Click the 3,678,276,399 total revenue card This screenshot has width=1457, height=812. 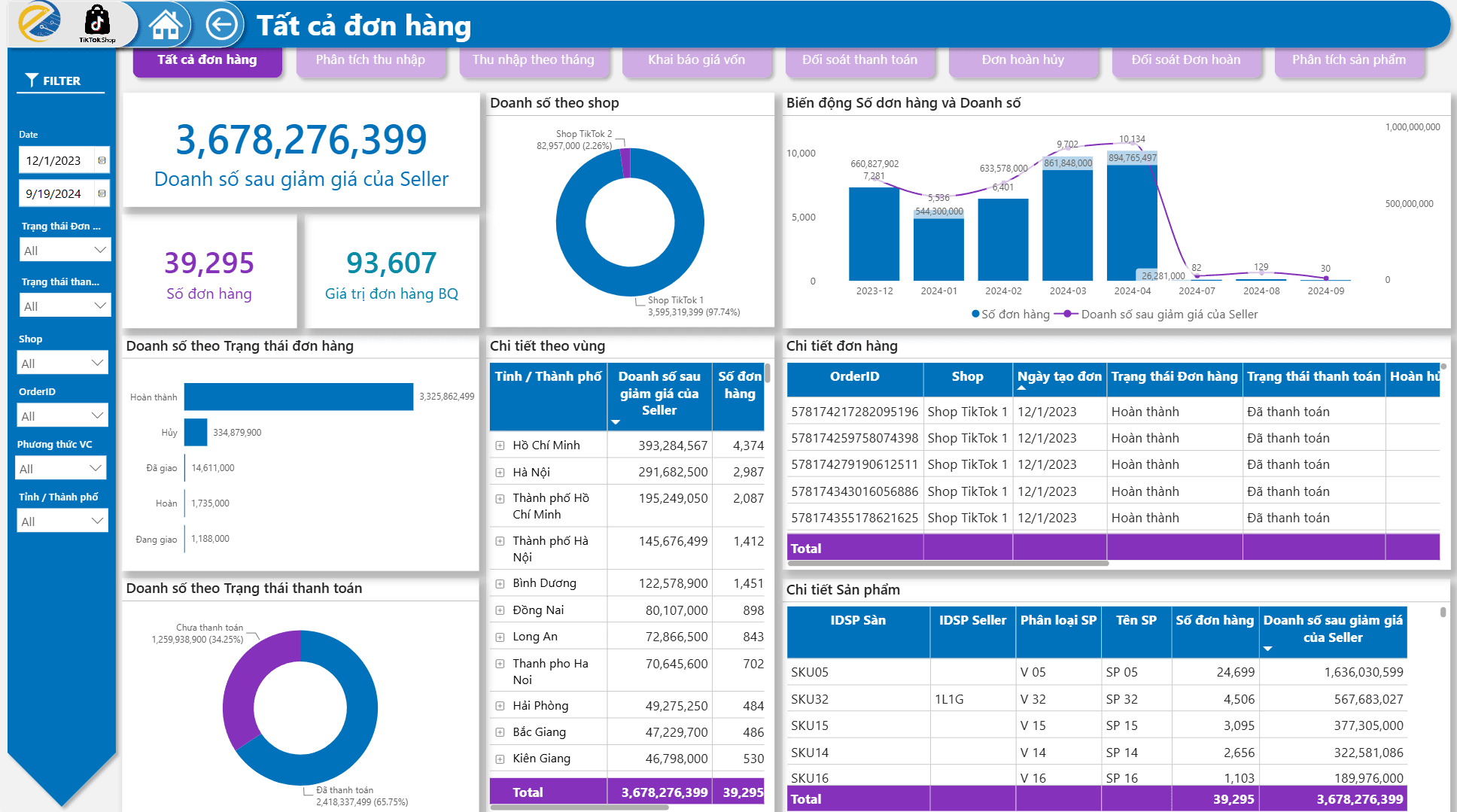point(301,151)
